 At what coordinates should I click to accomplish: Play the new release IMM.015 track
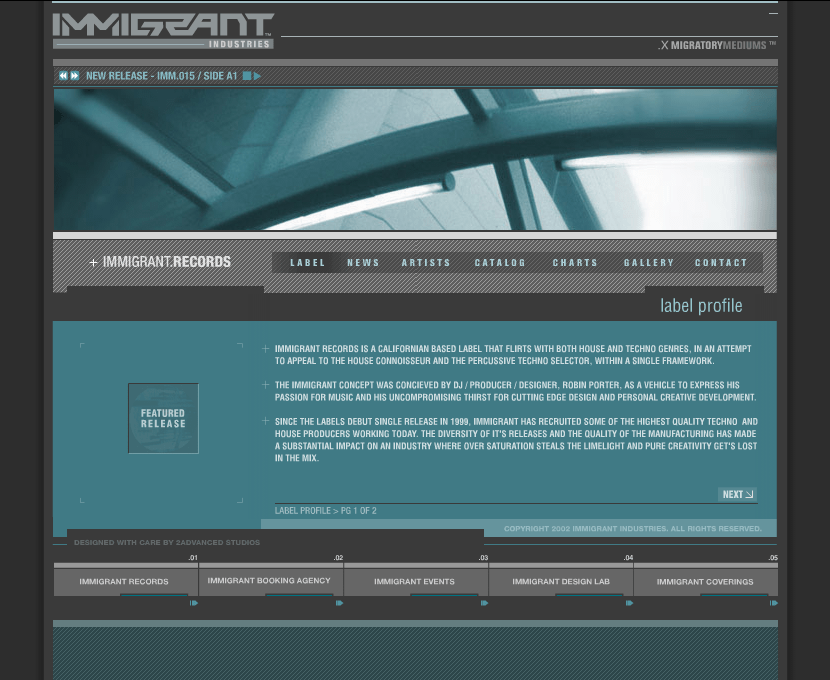(x=257, y=76)
